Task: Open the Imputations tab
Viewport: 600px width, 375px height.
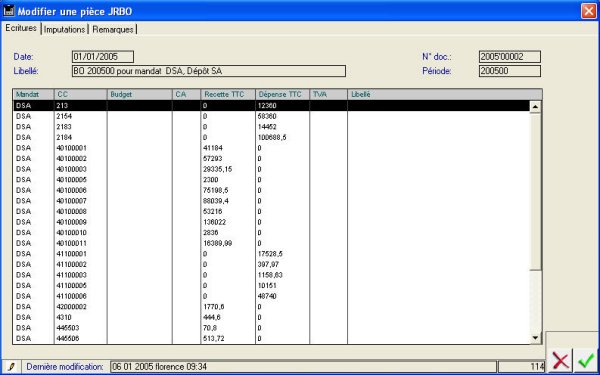Action: pyautogui.click(x=64, y=29)
